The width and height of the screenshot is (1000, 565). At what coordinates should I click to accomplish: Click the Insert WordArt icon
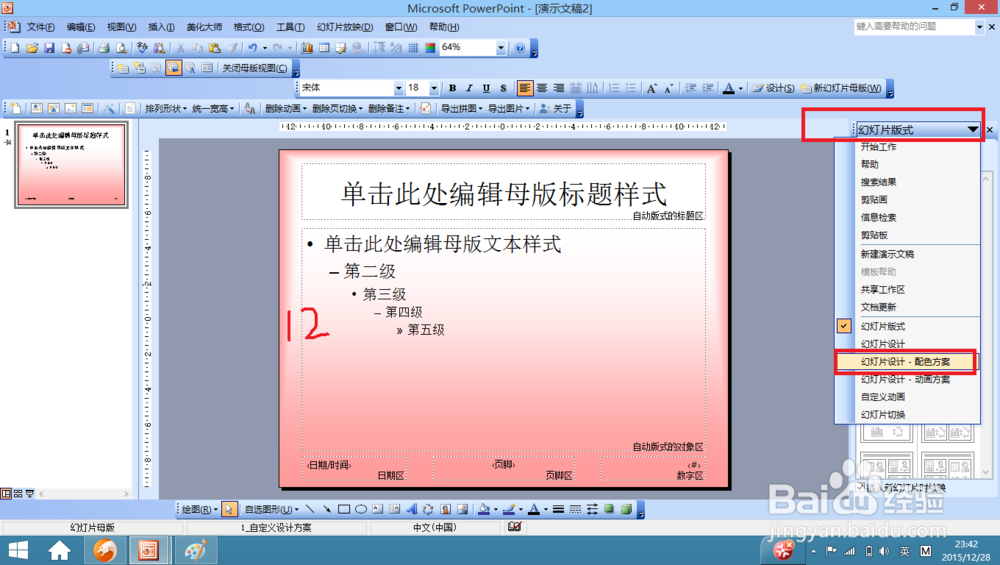(x=411, y=509)
